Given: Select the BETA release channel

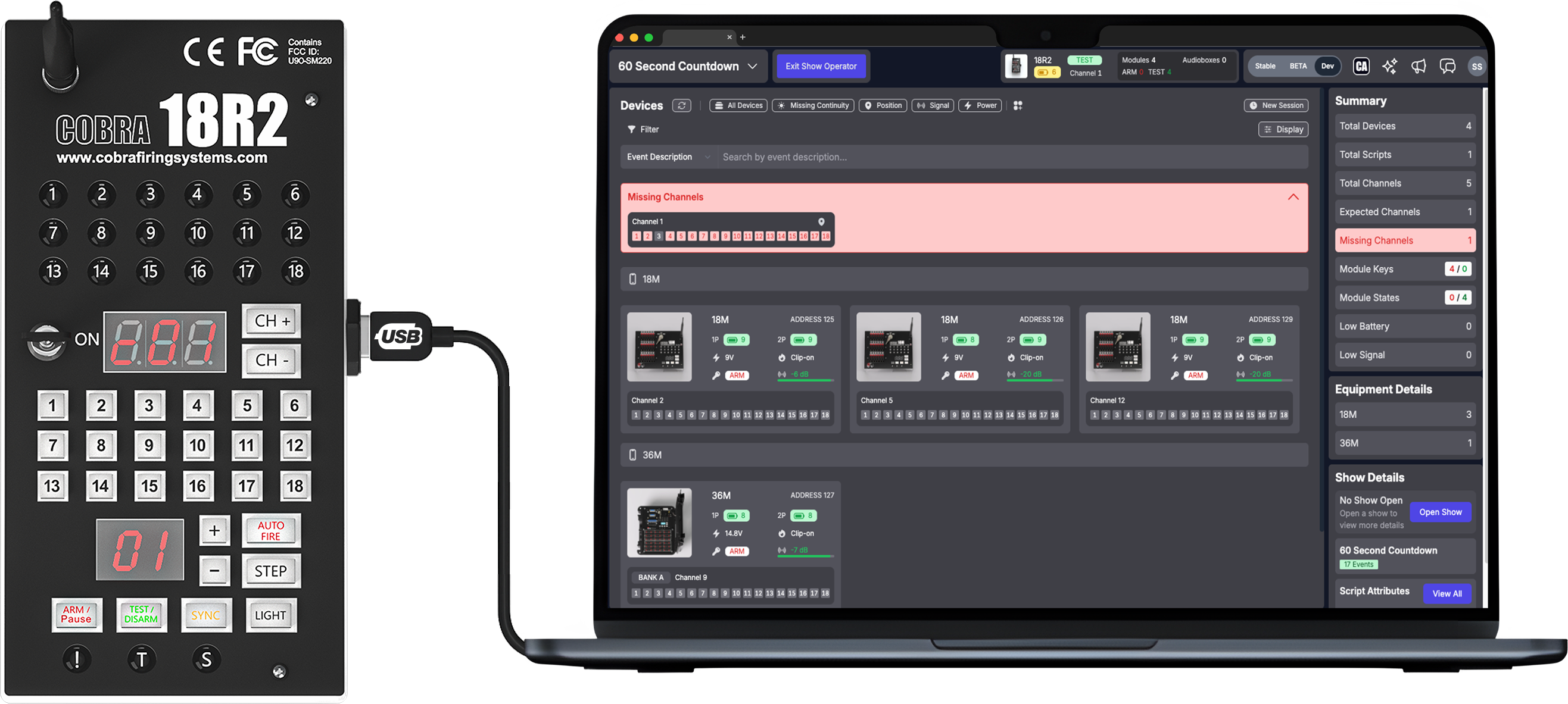Looking at the screenshot, I should click(x=1298, y=66).
